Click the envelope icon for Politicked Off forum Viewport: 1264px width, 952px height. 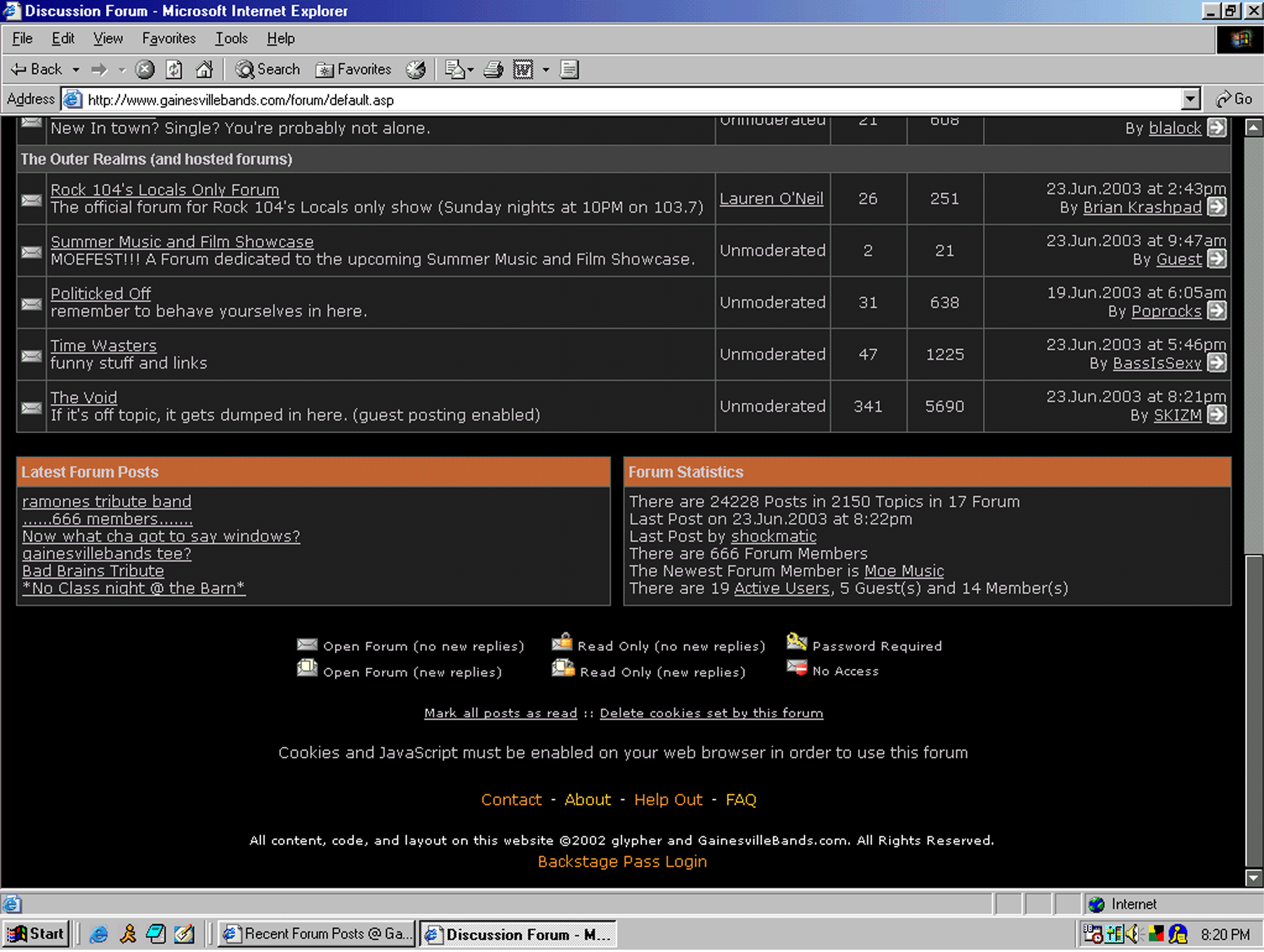click(32, 304)
